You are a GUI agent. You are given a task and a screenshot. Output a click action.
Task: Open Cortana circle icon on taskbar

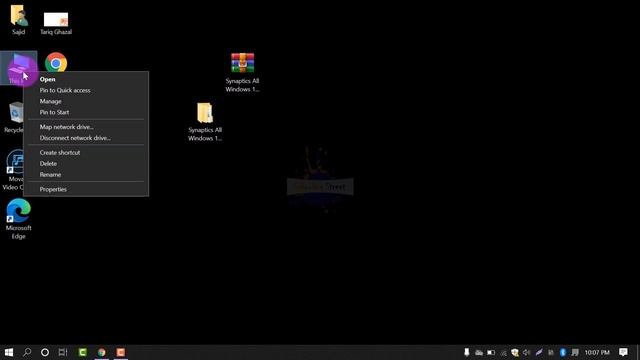[x=45, y=352]
